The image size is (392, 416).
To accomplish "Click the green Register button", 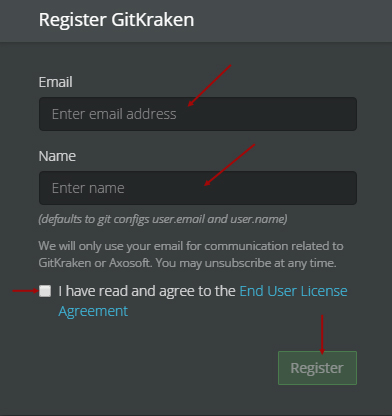I will [317, 368].
